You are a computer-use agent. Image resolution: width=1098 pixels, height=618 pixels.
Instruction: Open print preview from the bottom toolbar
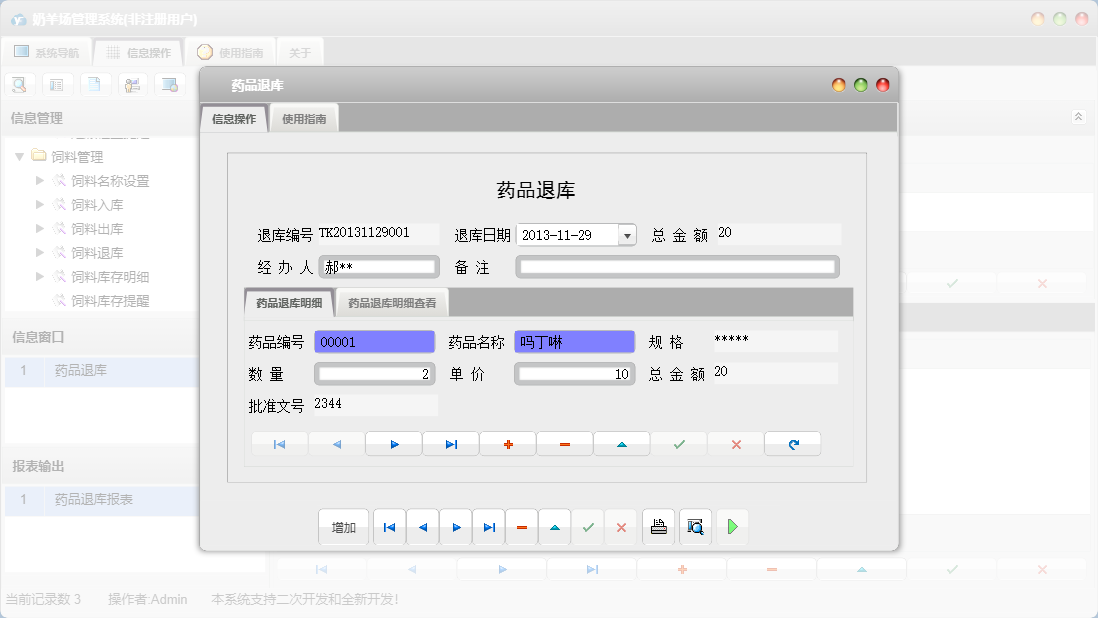pyautogui.click(x=695, y=527)
